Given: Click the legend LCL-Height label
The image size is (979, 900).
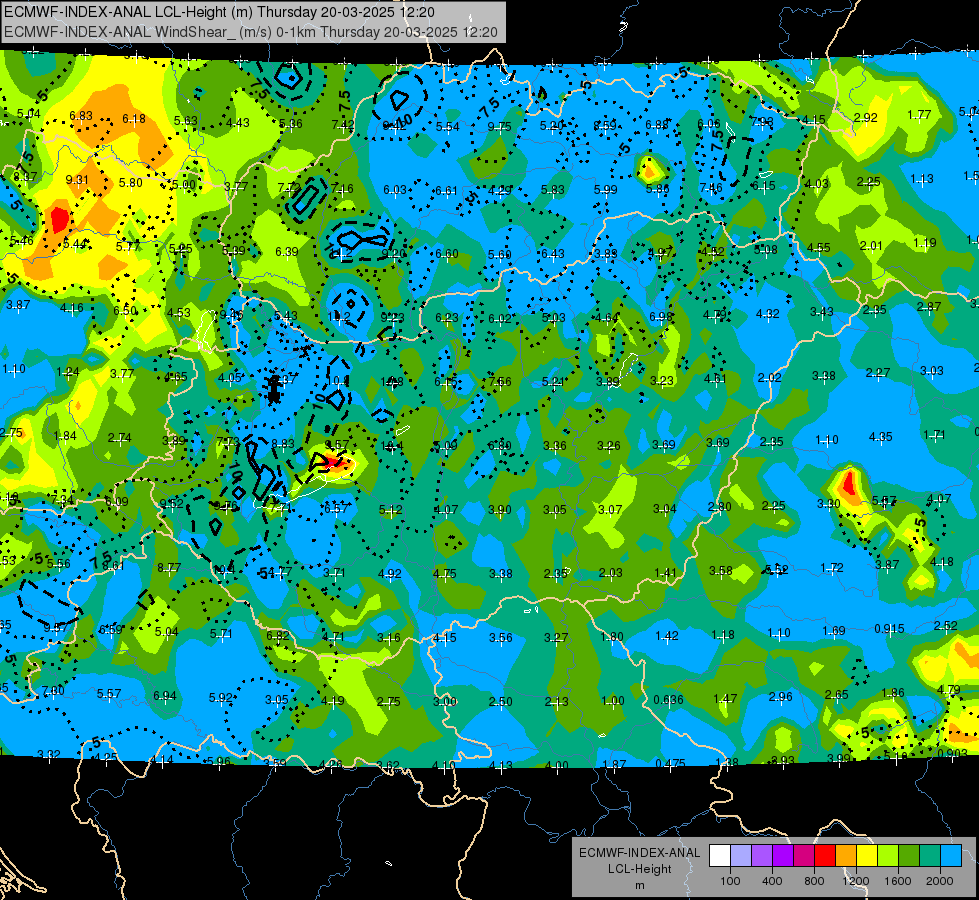Looking at the screenshot, I should [640, 869].
